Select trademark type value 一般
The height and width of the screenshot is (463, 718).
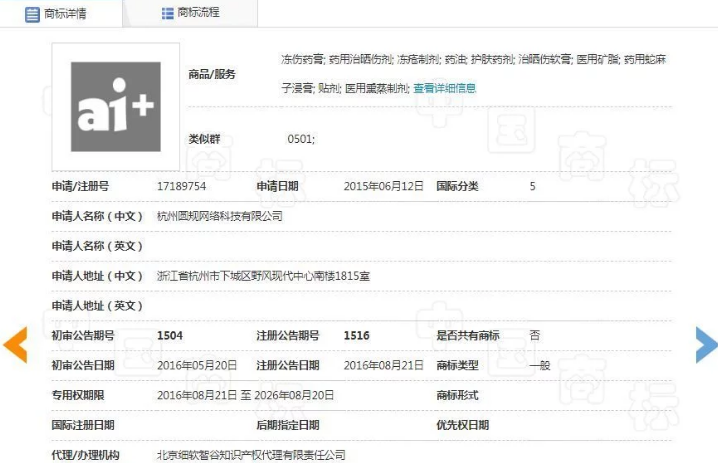[x=539, y=365]
